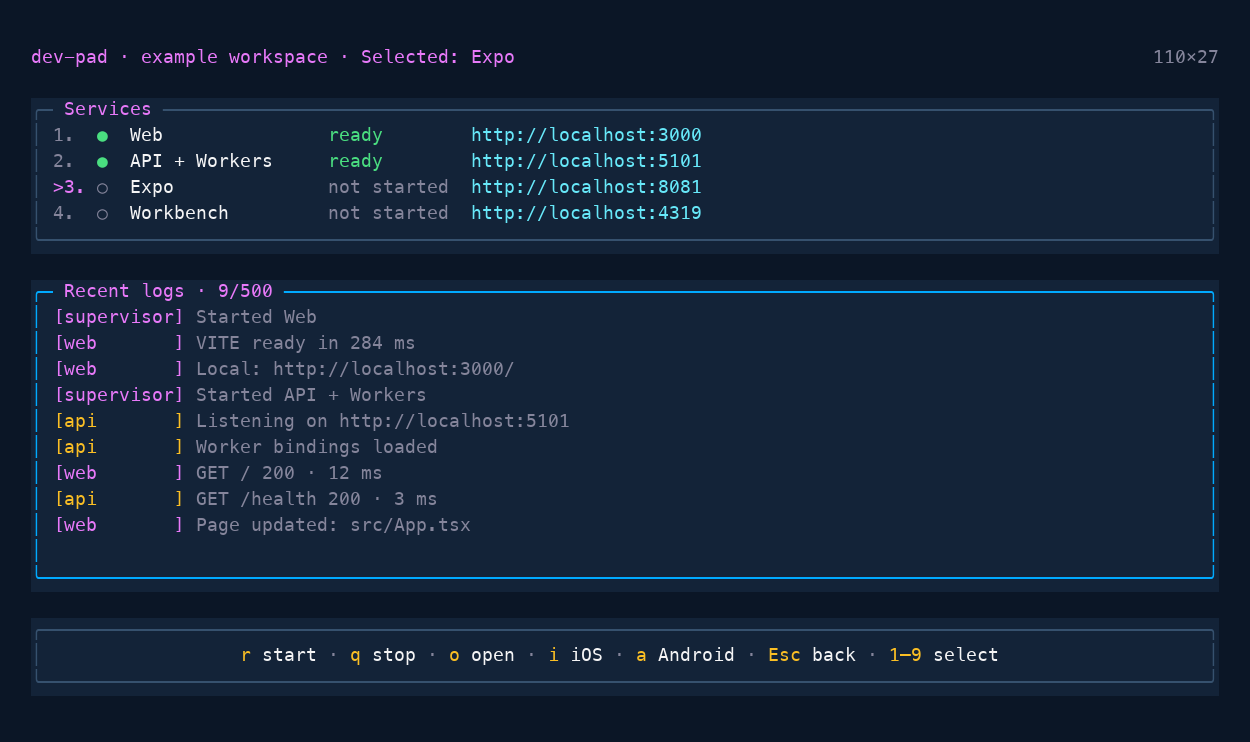
Task: Click the 'Recent logs · 9/500' panel title
Action: [168, 291]
